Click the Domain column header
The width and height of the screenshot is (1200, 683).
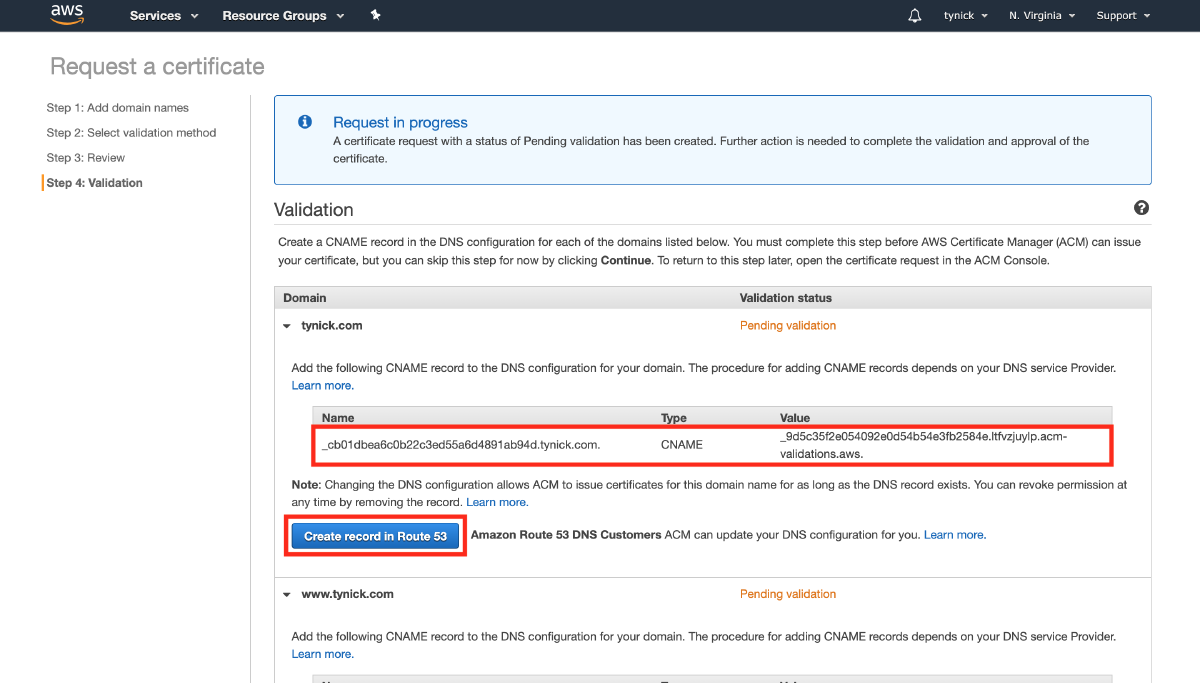click(304, 298)
